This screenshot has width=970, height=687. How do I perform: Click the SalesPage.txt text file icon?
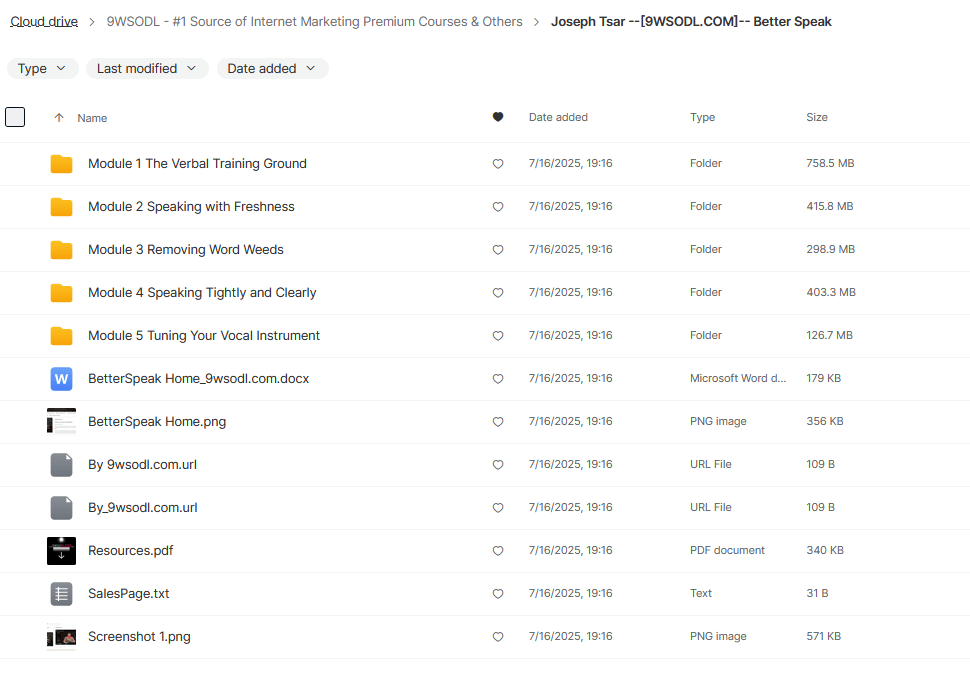tap(62, 594)
